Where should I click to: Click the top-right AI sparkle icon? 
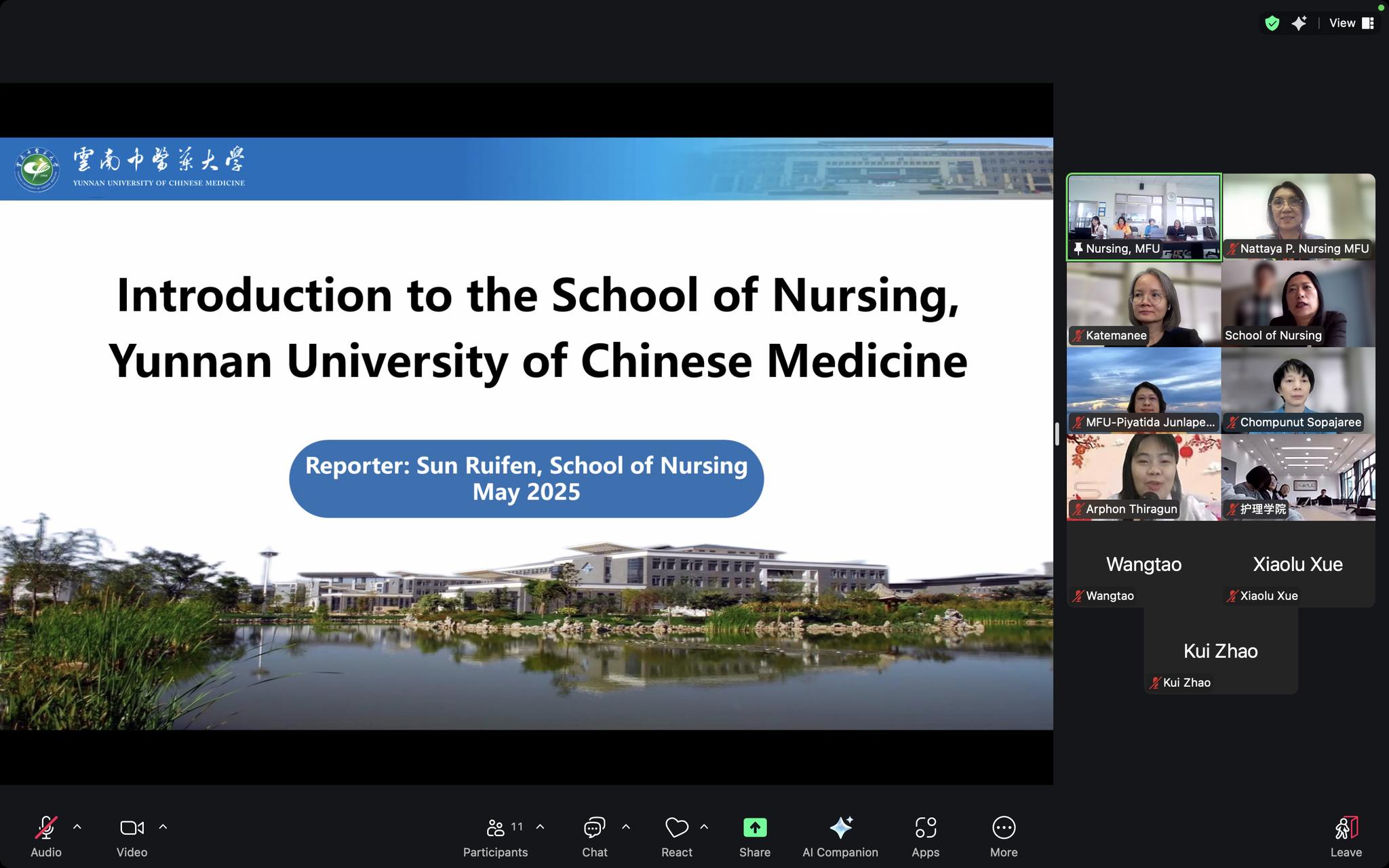click(x=1299, y=23)
